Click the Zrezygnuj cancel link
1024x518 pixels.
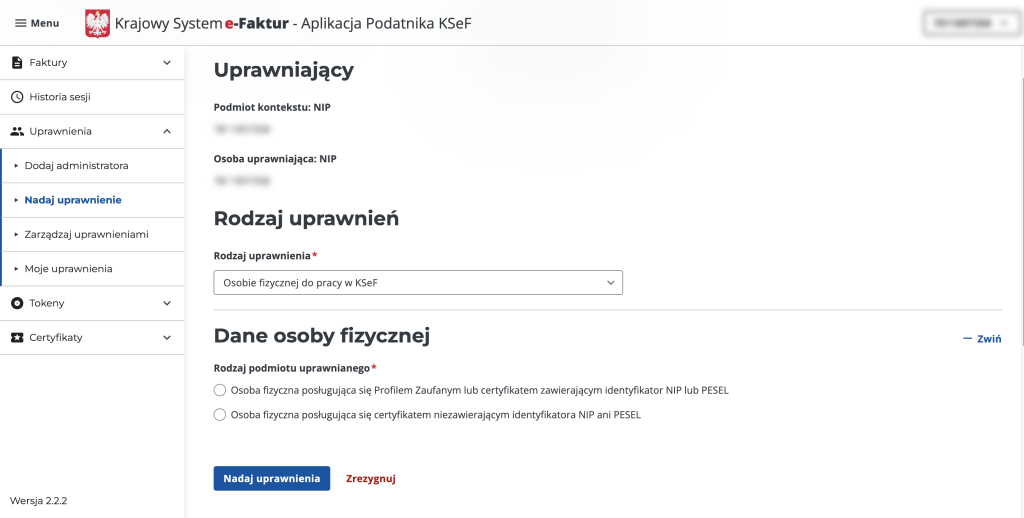370,479
